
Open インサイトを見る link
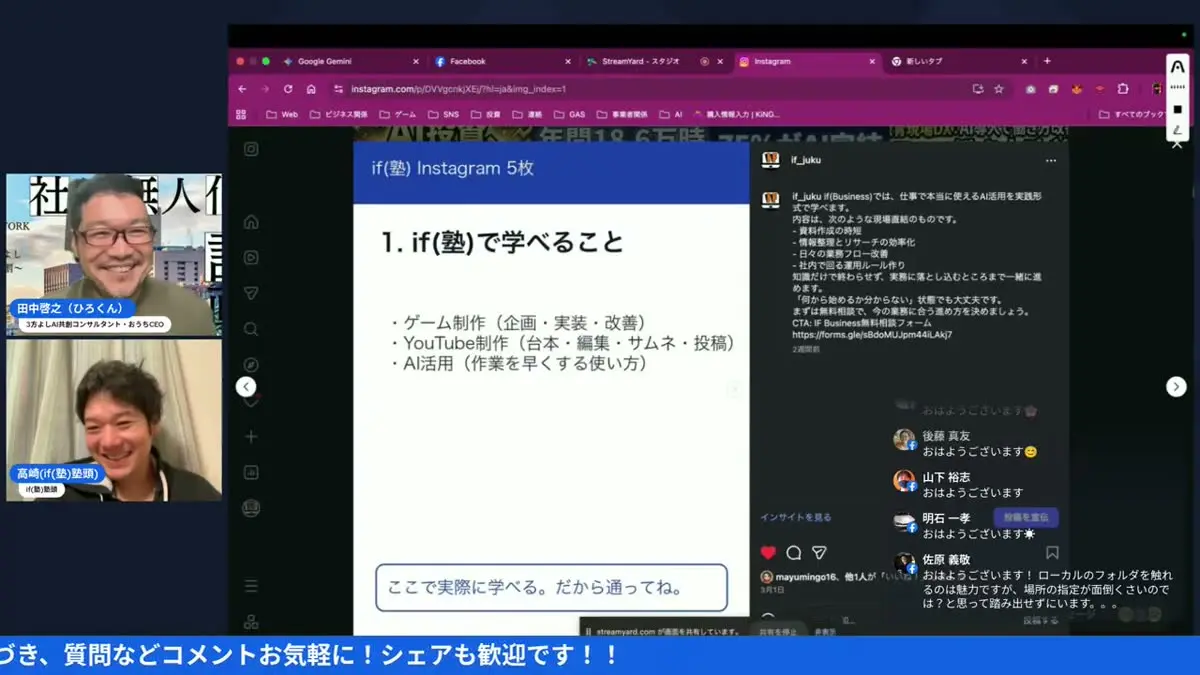796,516
